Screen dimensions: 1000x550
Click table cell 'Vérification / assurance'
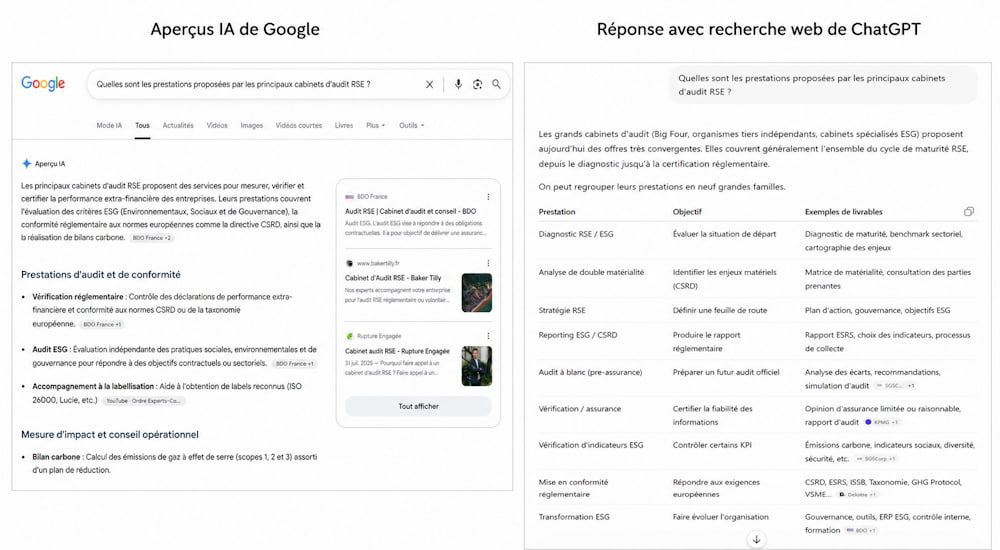click(x=580, y=408)
